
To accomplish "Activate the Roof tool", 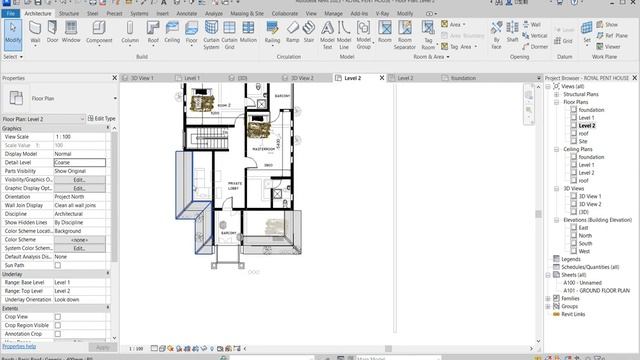I will [153, 33].
